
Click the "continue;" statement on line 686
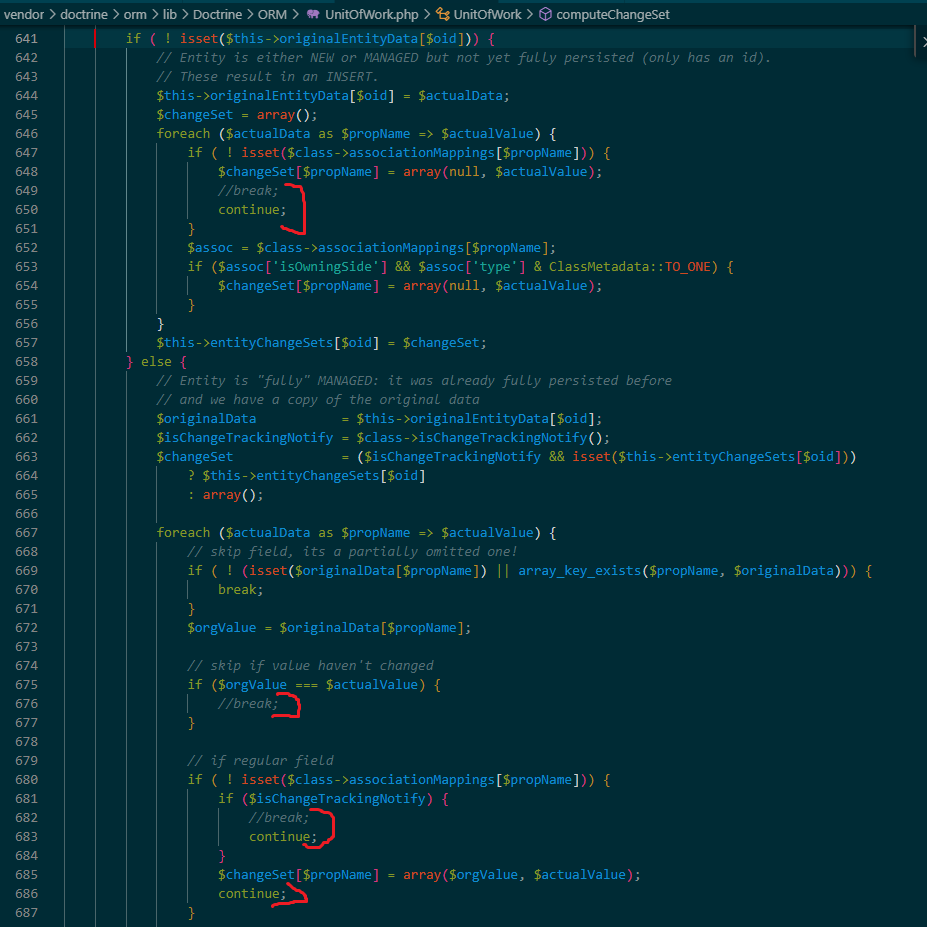point(252,893)
